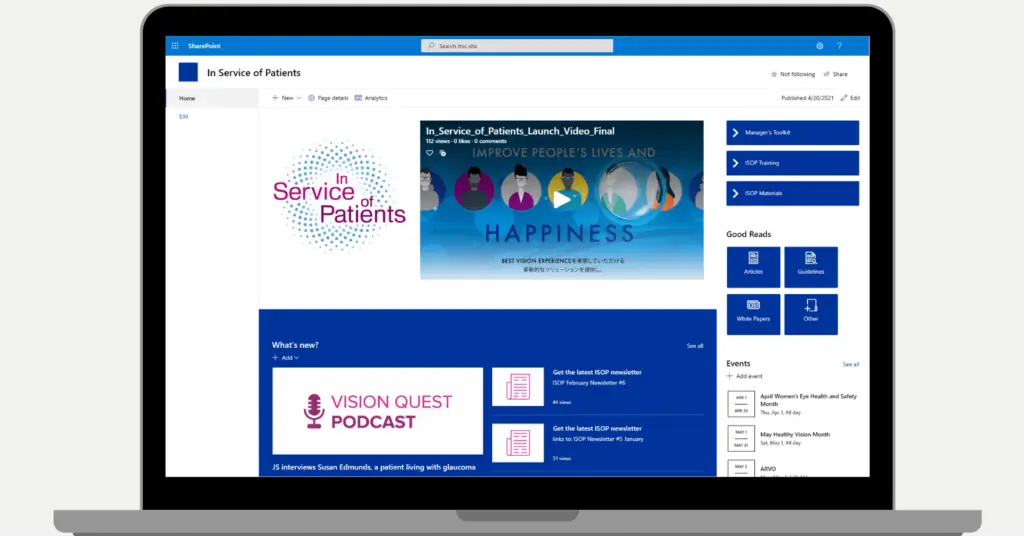Image resolution: width=1024 pixels, height=536 pixels.
Task: Click the video title In_Service_of_Patients_Launch_Video_Final
Action: pyautogui.click(x=520, y=131)
